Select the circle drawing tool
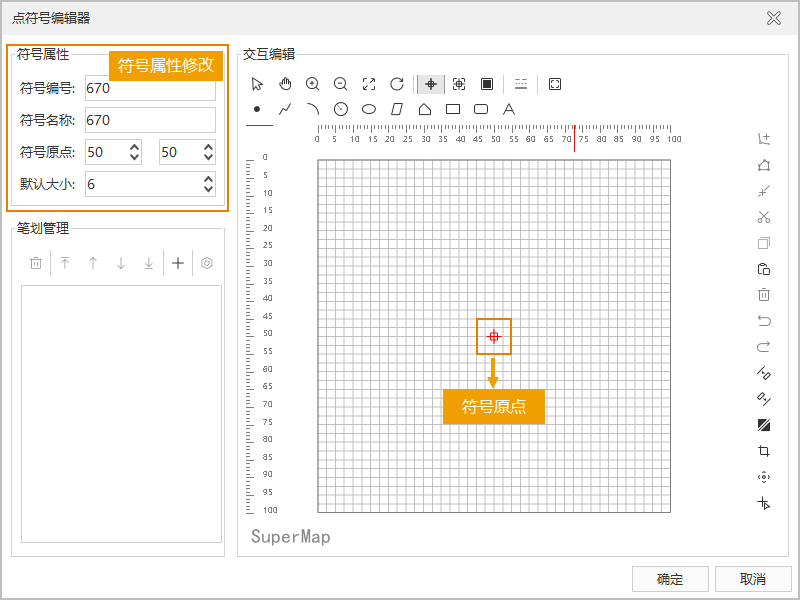Screen dimensions: 800x600 [x=341, y=109]
